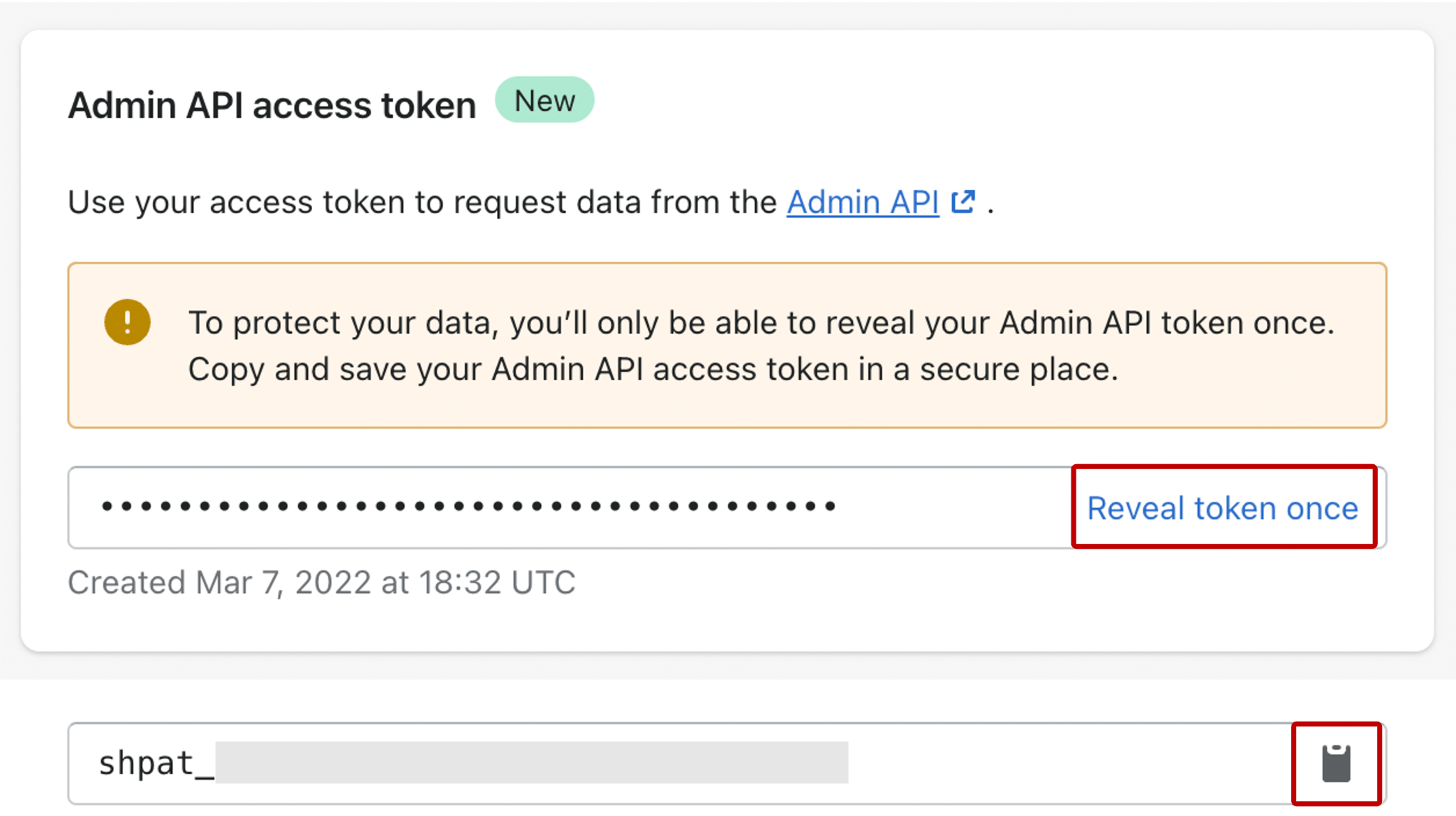The height and width of the screenshot is (816, 1456).
Task: Click the green New badge
Action: (x=545, y=100)
